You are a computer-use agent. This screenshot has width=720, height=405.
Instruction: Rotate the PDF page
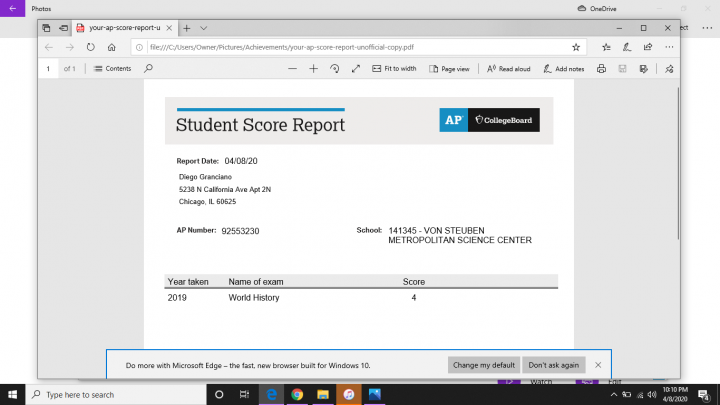pos(334,69)
